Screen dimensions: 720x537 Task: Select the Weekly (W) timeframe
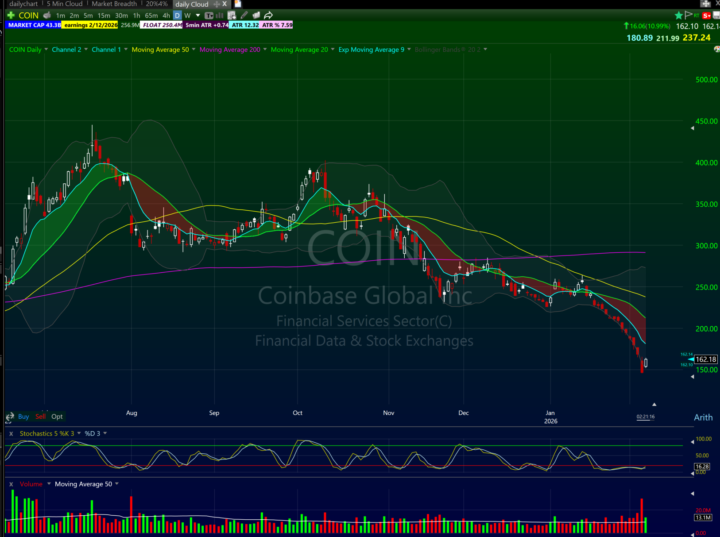point(187,16)
